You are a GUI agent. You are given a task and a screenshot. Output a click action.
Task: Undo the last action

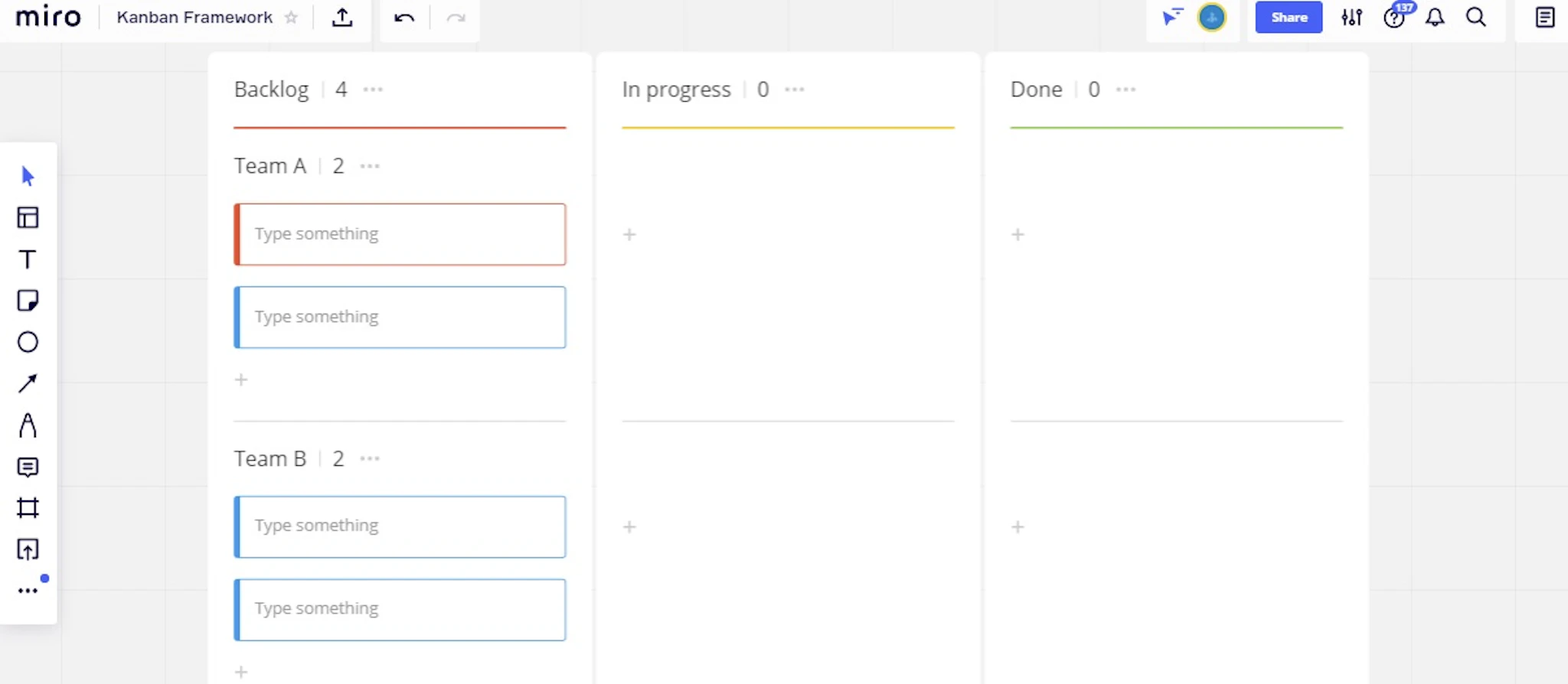pyautogui.click(x=404, y=18)
